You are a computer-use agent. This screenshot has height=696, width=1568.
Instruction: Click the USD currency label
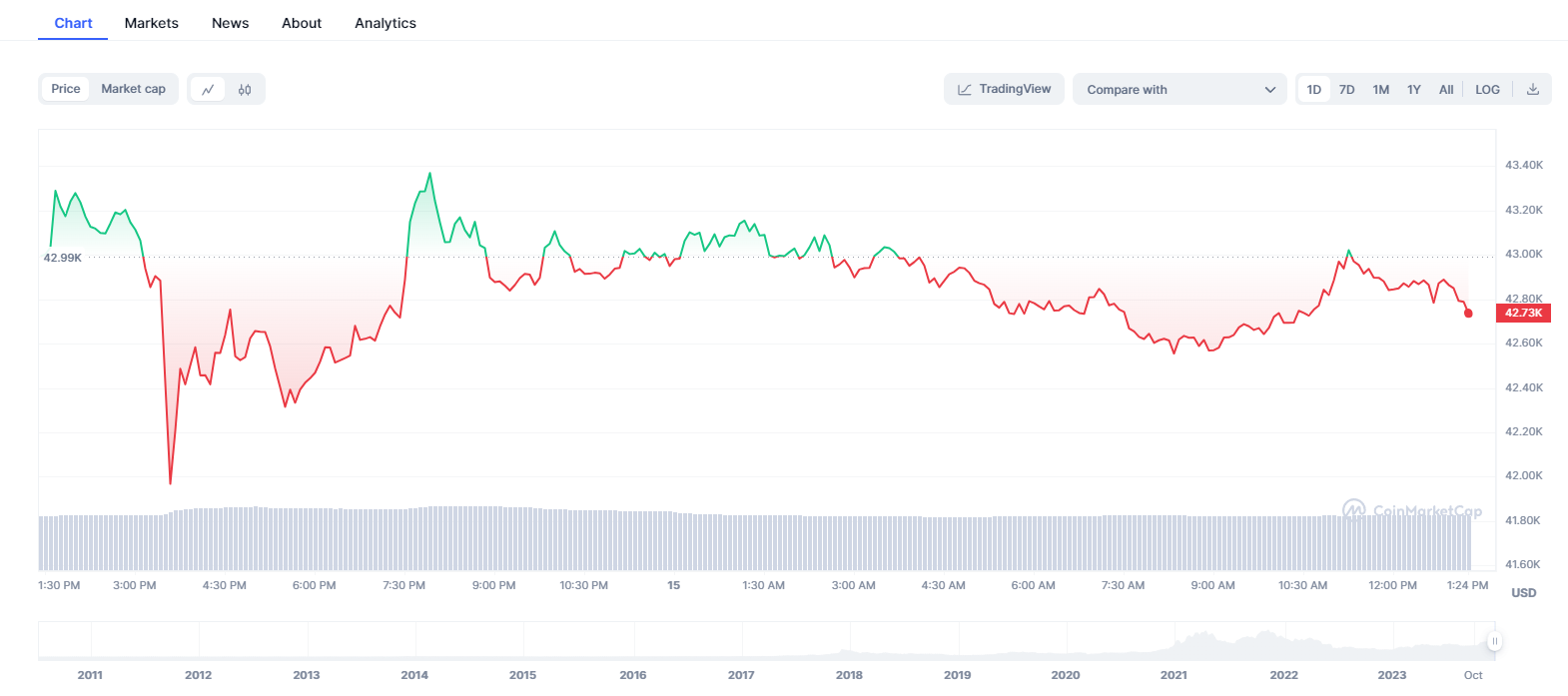click(x=1523, y=593)
